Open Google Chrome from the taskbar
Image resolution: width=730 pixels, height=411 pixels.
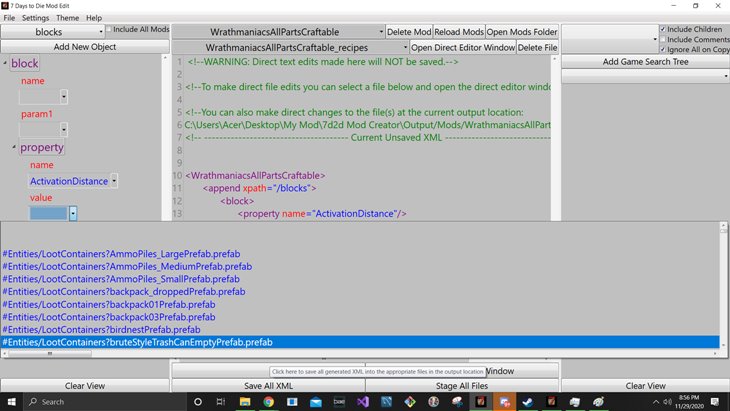pos(269,401)
